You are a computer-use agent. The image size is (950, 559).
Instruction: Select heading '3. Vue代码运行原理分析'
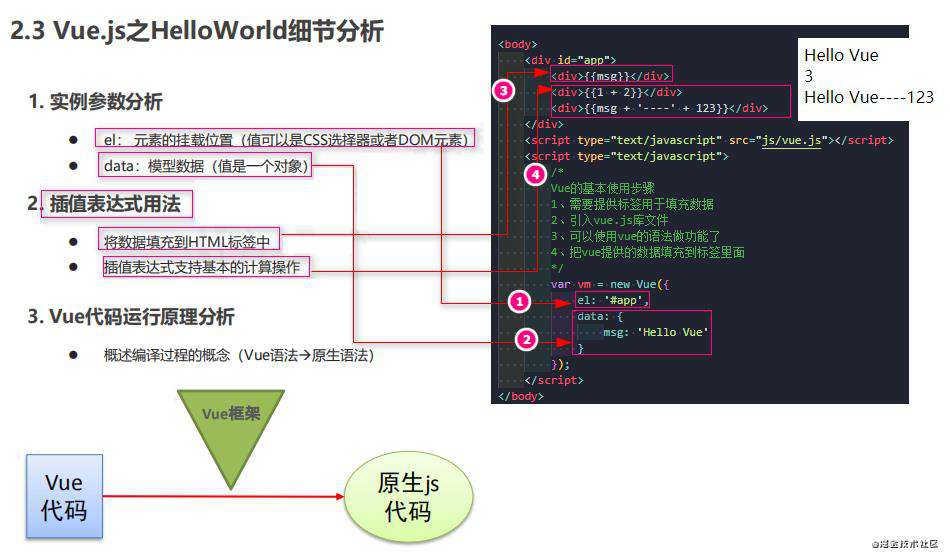pos(131,316)
